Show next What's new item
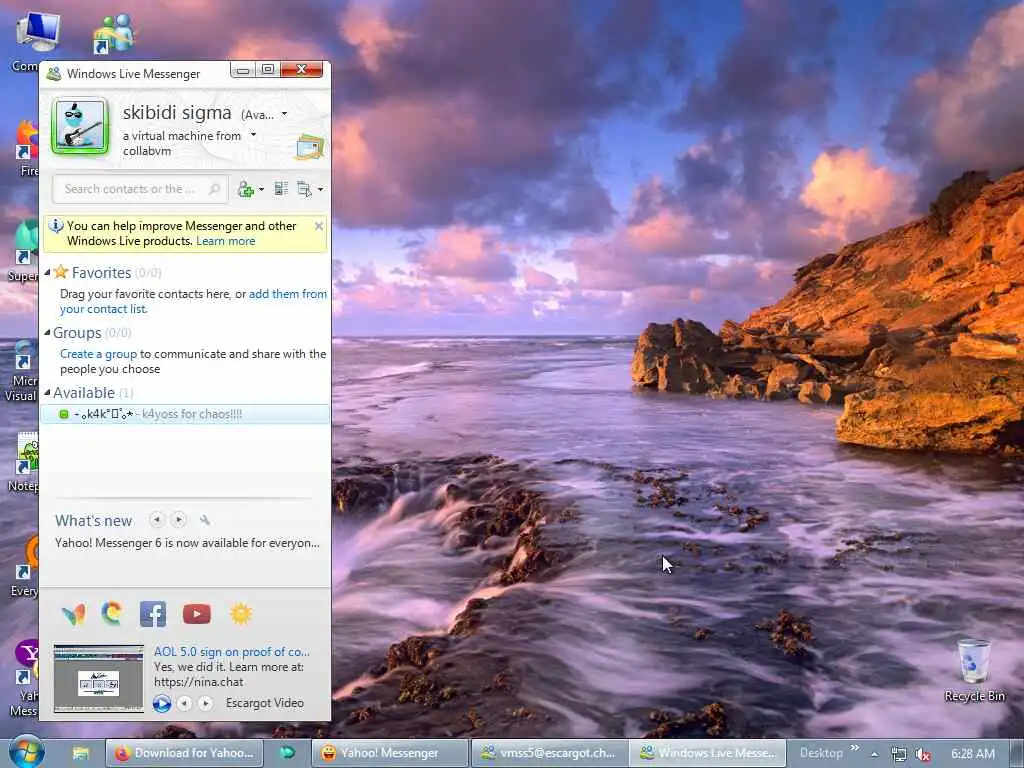 pyautogui.click(x=178, y=520)
